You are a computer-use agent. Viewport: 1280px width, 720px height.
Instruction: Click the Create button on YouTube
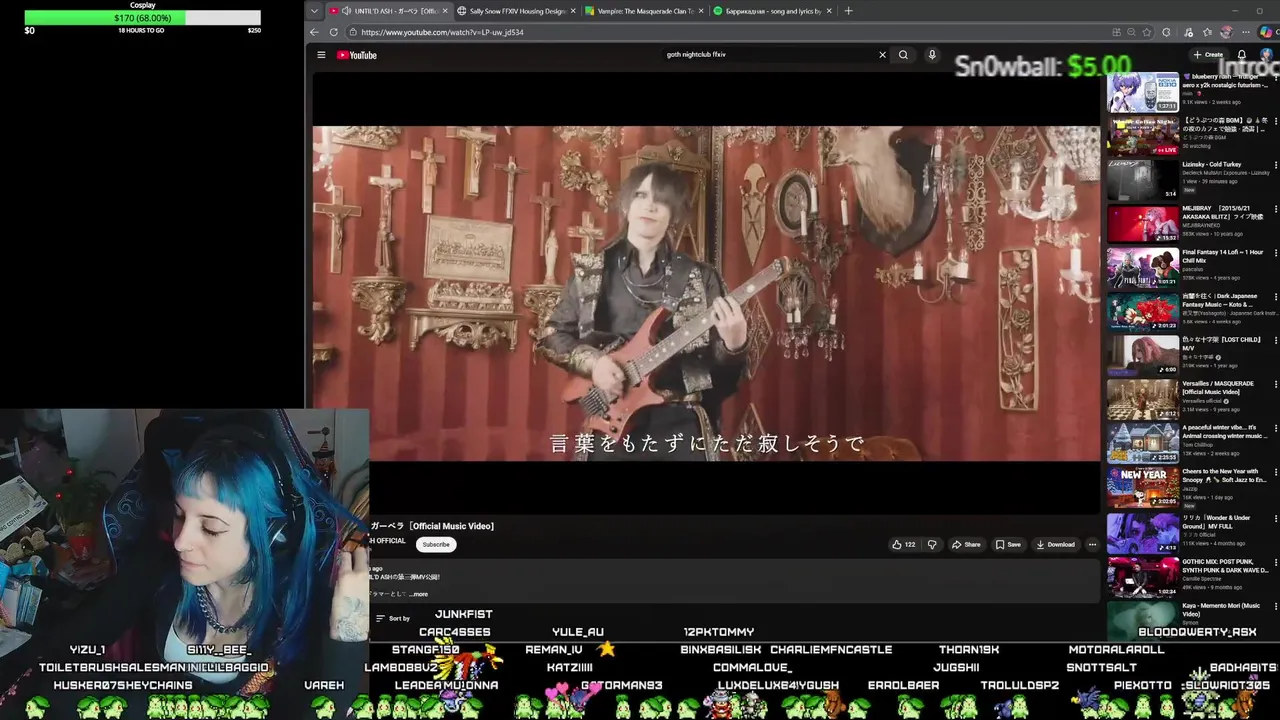pos(1208,55)
